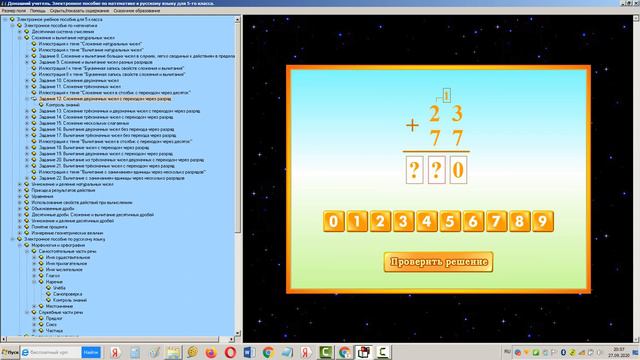Click bulb icon beside 'Имя прилагательное'
This screenshot has height=360, width=640.
coord(41,264)
